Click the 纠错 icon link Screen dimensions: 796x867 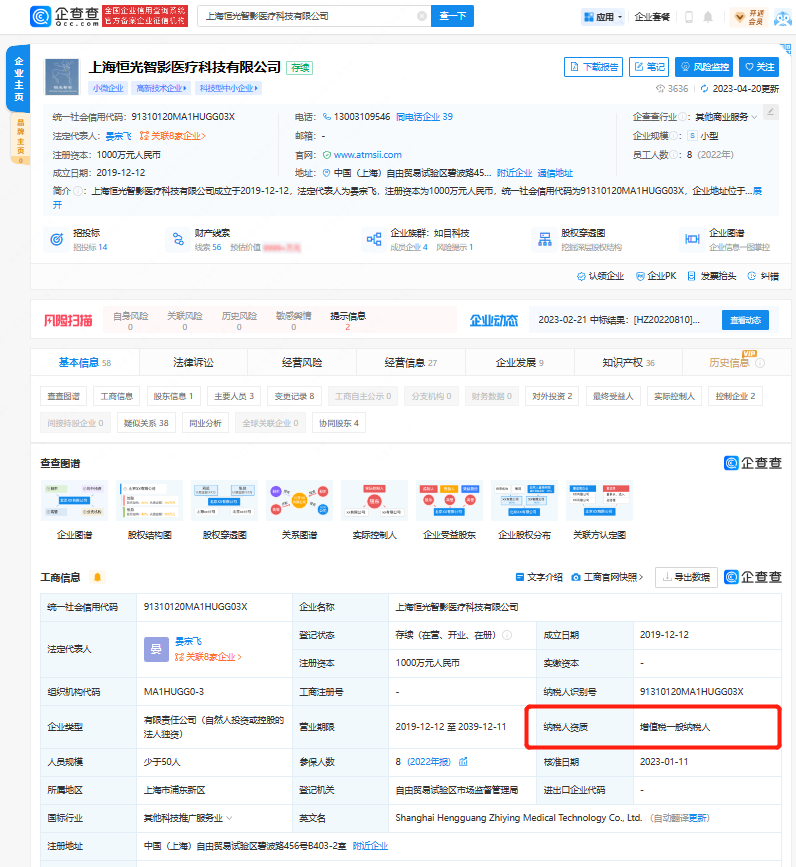[763, 276]
